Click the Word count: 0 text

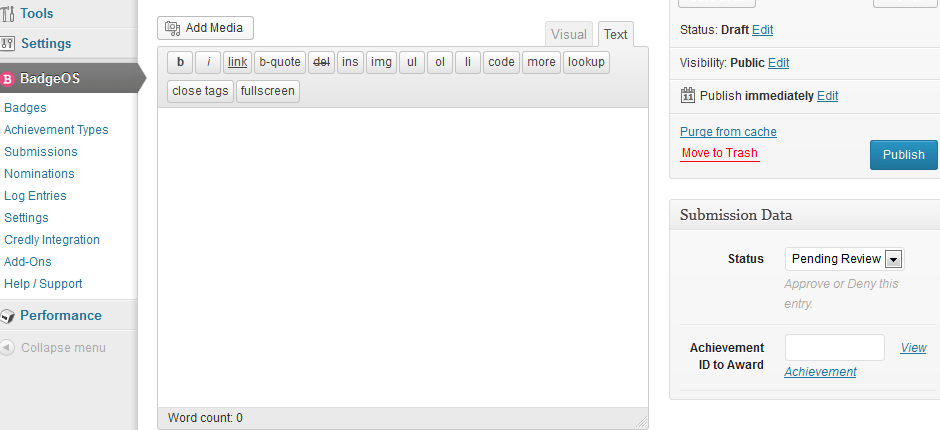point(205,418)
